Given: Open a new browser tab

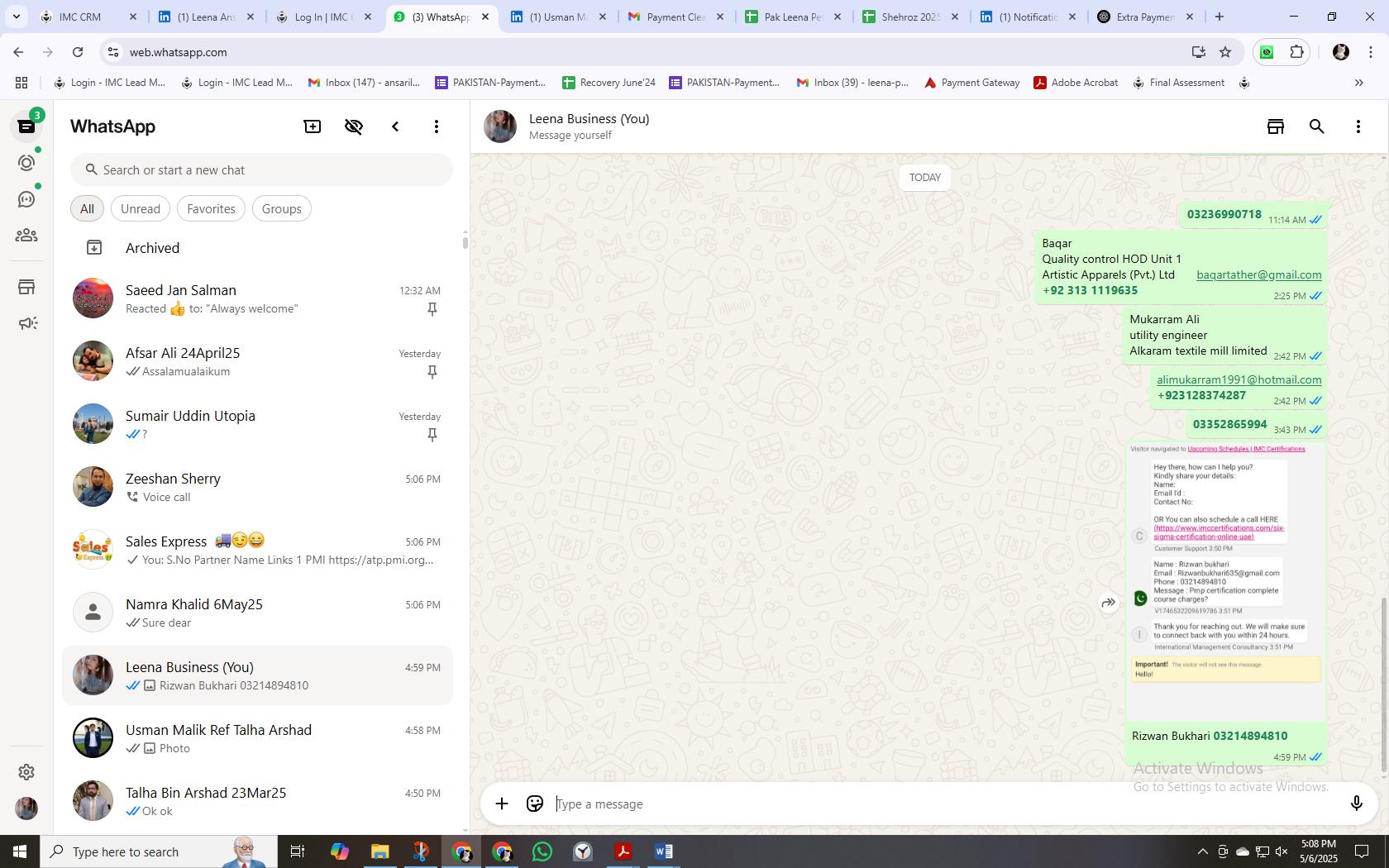Looking at the screenshot, I should pyautogui.click(x=1219, y=17).
